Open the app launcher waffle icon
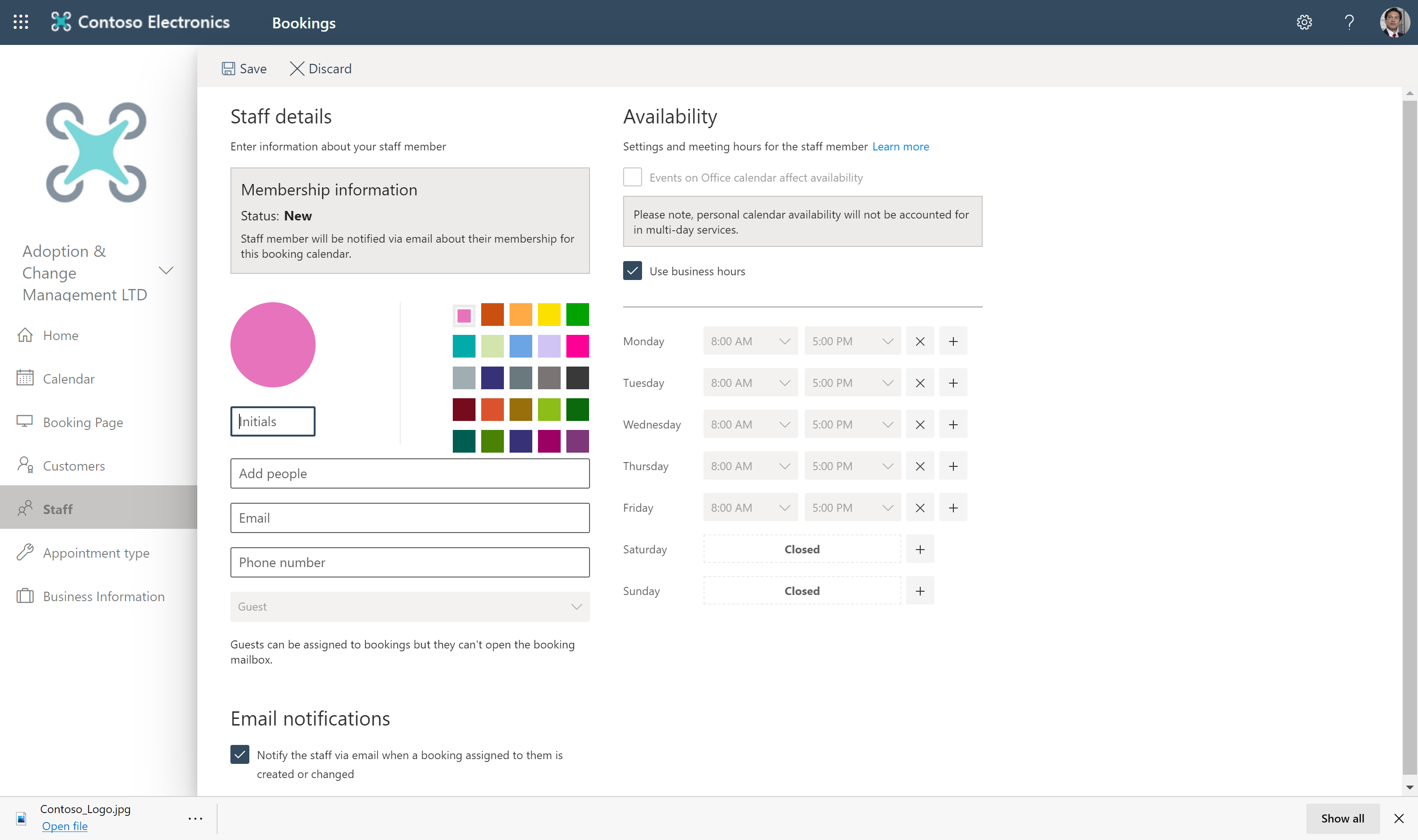The image size is (1418, 840). pyautogui.click(x=21, y=22)
